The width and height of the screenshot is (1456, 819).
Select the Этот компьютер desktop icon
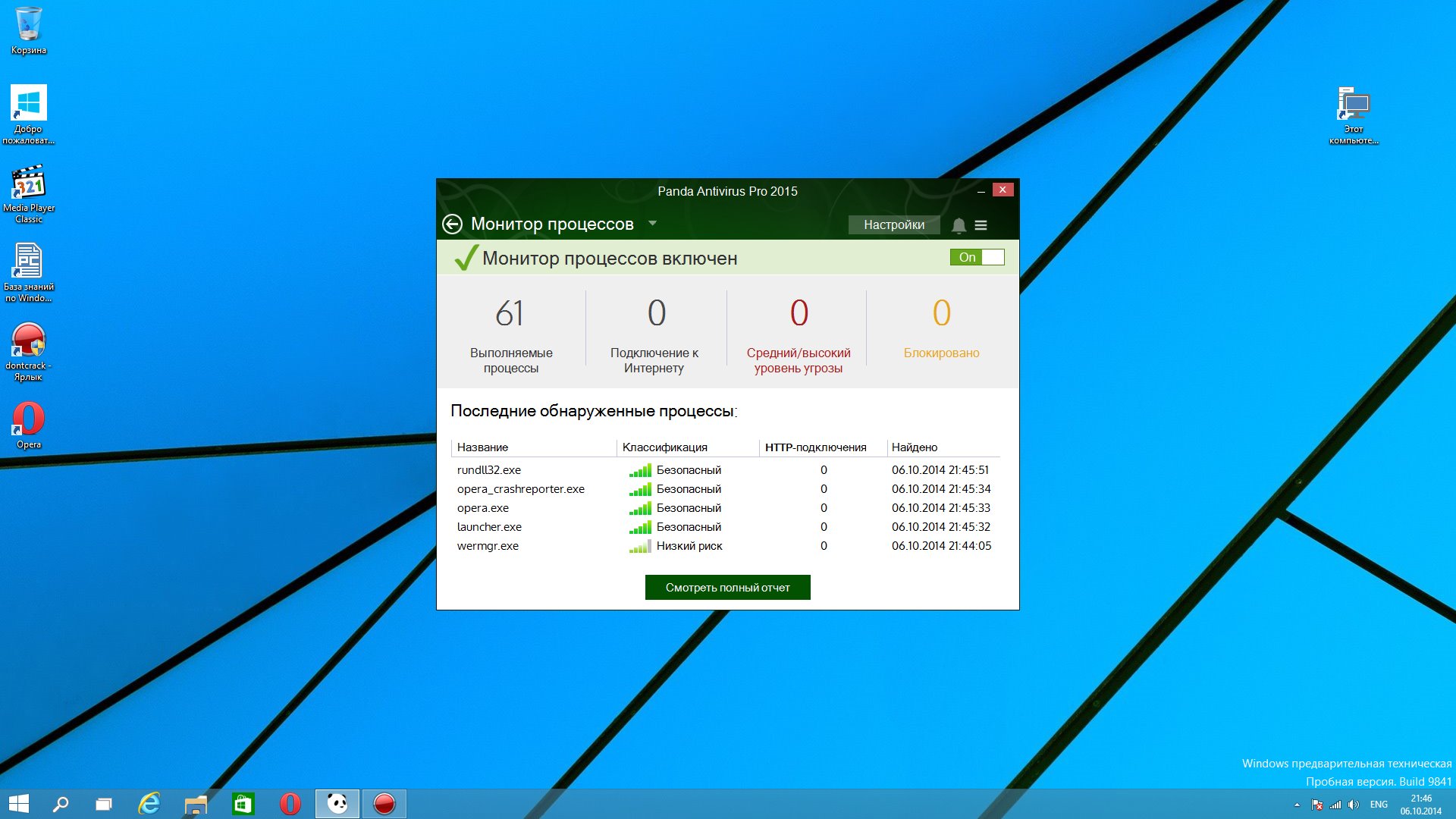tap(1354, 115)
